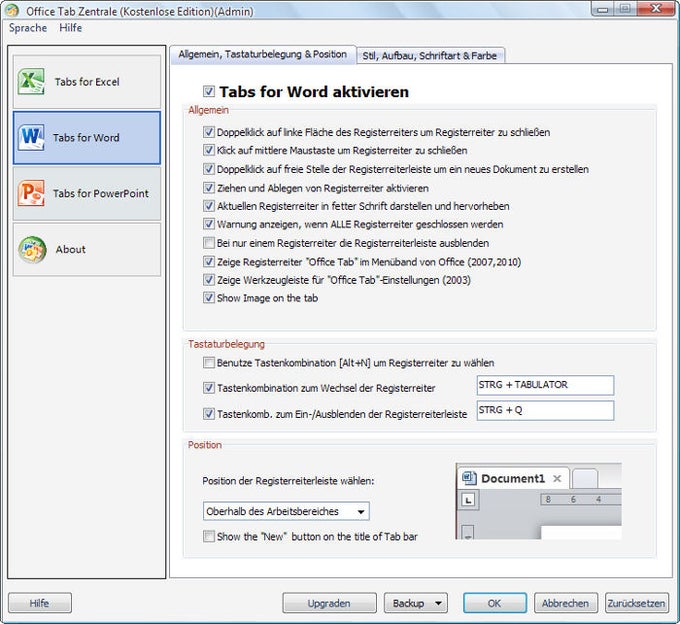
Task: Click the About globe icon
Action: [32, 249]
